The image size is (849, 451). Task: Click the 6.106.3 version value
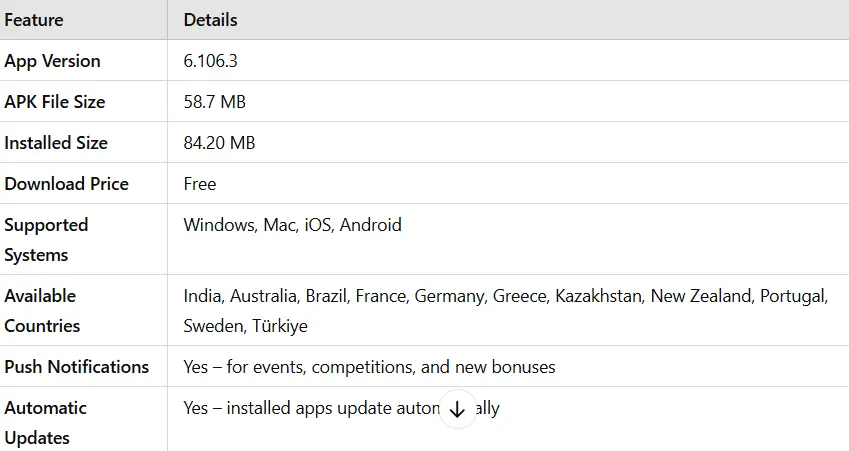point(210,61)
